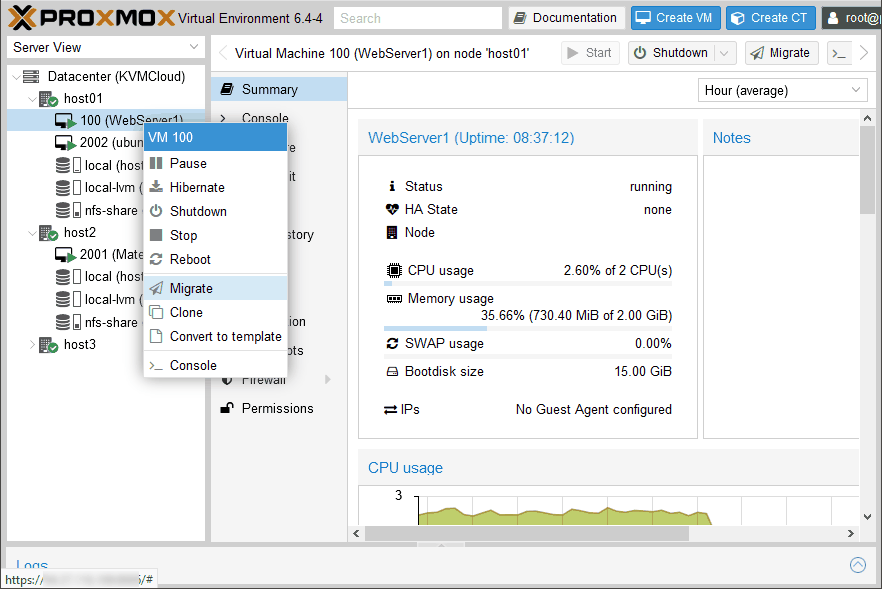Choose Shutdown from the VM context menu
Image resolution: width=882 pixels, height=589 pixels.
(215, 212)
